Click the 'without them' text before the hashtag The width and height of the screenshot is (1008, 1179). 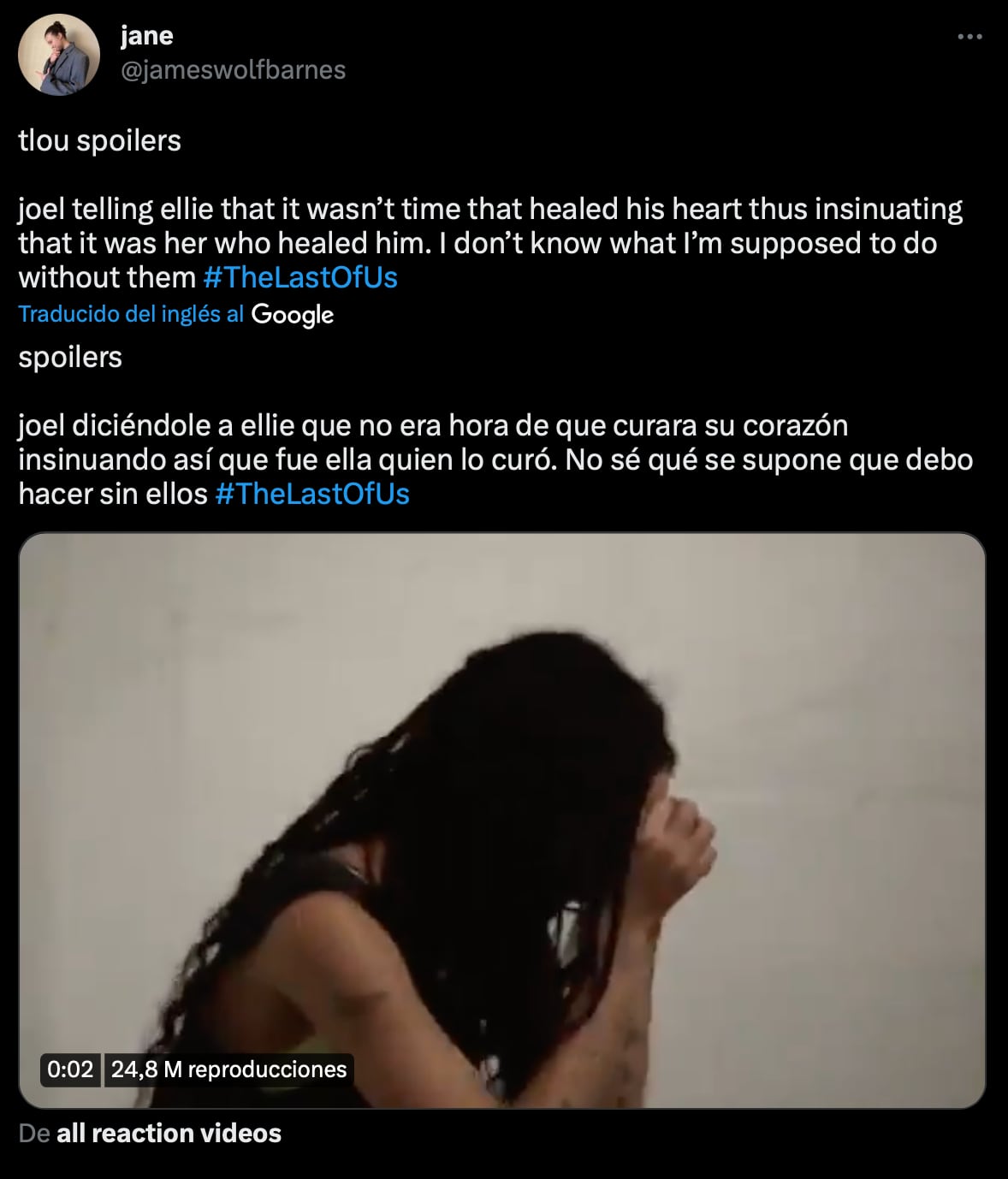tap(108, 277)
